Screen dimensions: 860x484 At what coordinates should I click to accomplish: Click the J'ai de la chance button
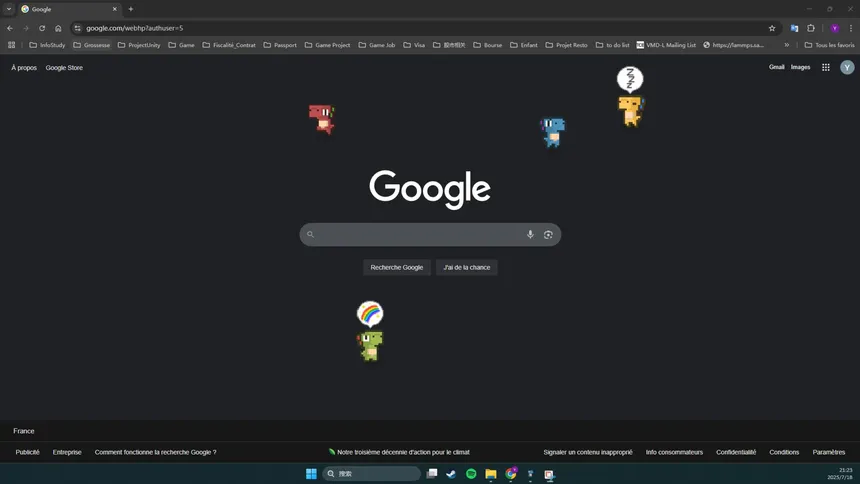[x=467, y=267]
